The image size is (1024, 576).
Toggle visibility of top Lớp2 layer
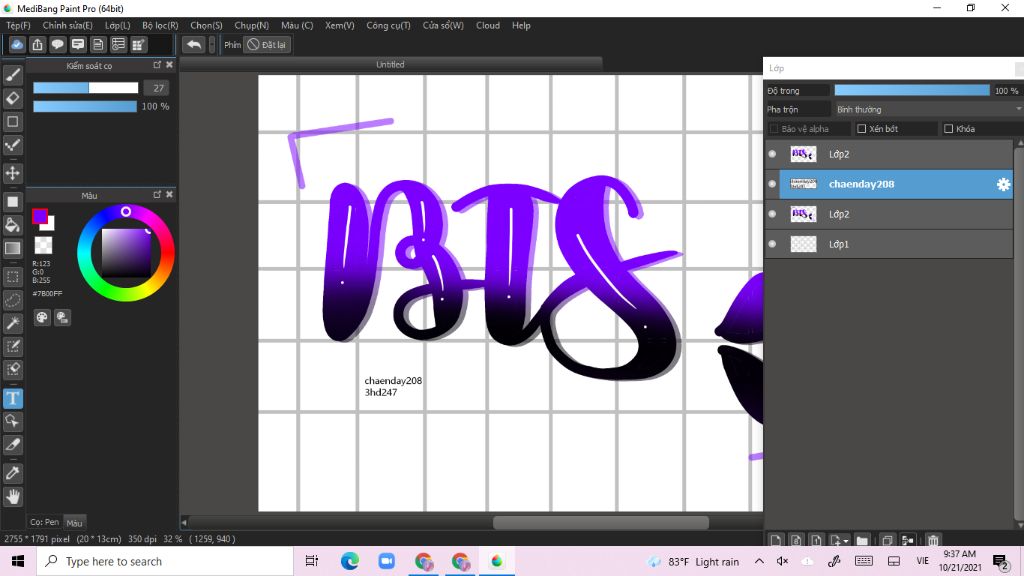click(x=773, y=154)
